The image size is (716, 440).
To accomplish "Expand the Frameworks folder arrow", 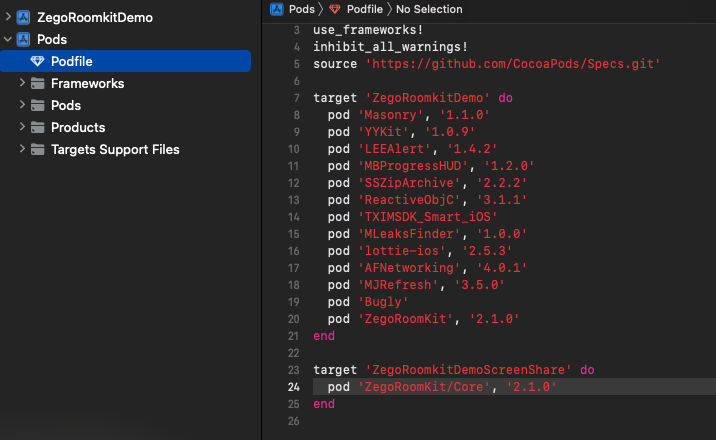I will click(x=22, y=83).
